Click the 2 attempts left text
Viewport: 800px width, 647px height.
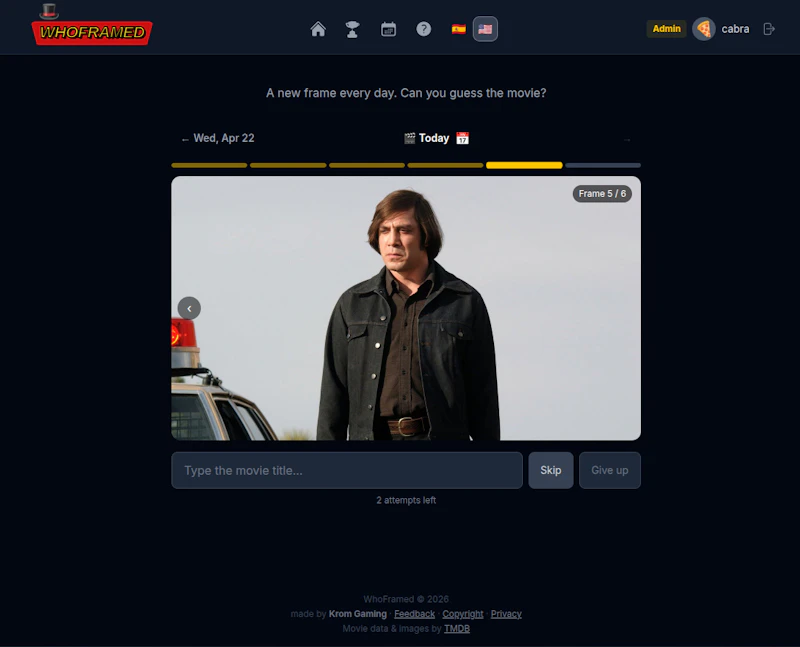pos(406,501)
